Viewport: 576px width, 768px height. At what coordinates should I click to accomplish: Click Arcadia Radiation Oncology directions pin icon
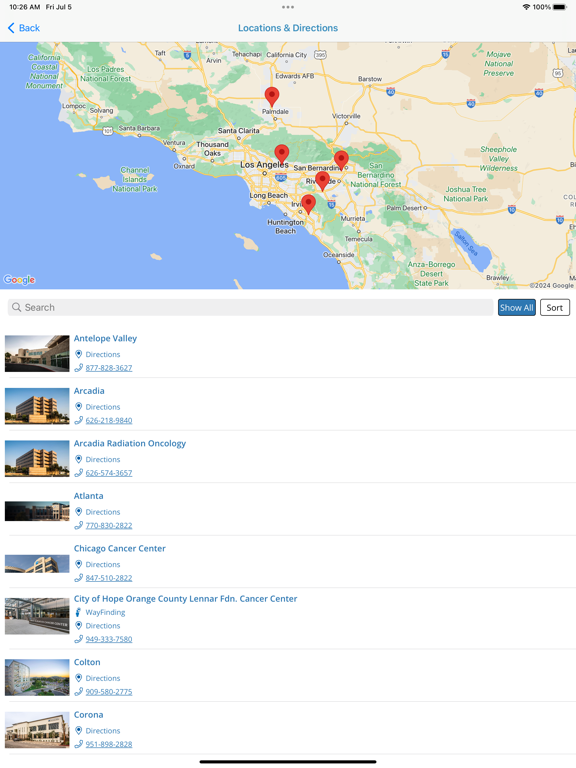click(78, 459)
